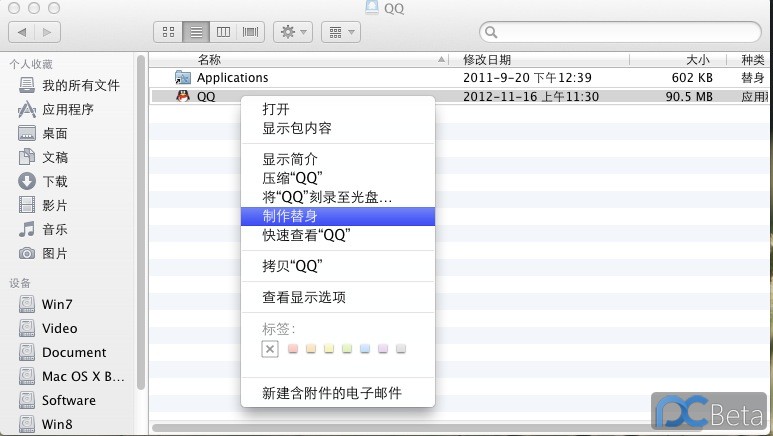Switch Finder to column view
Image resolution: width=773 pixels, height=436 pixels.
click(223, 33)
